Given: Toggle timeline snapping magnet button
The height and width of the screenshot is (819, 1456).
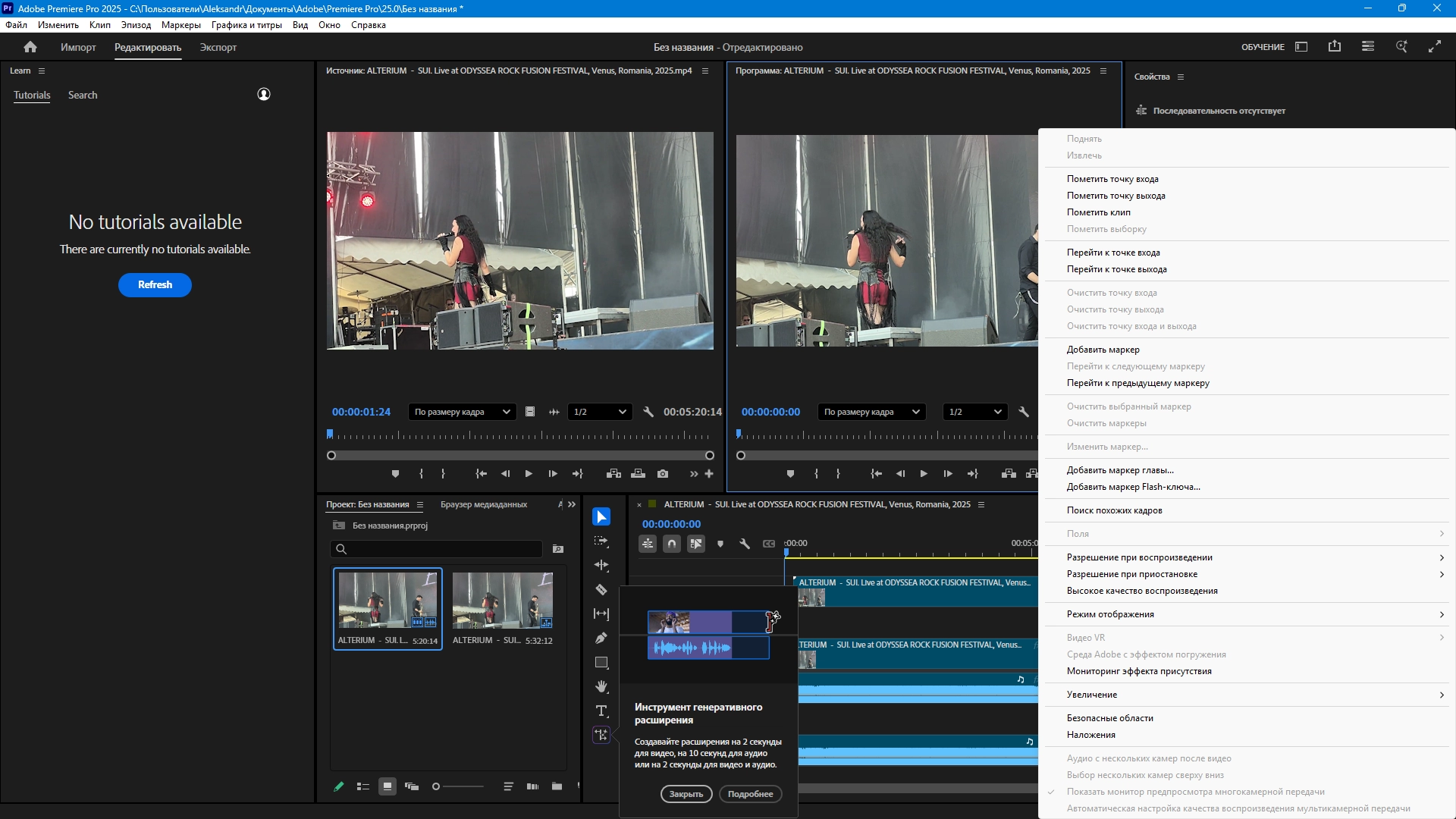Looking at the screenshot, I should (x=672, y=544).
